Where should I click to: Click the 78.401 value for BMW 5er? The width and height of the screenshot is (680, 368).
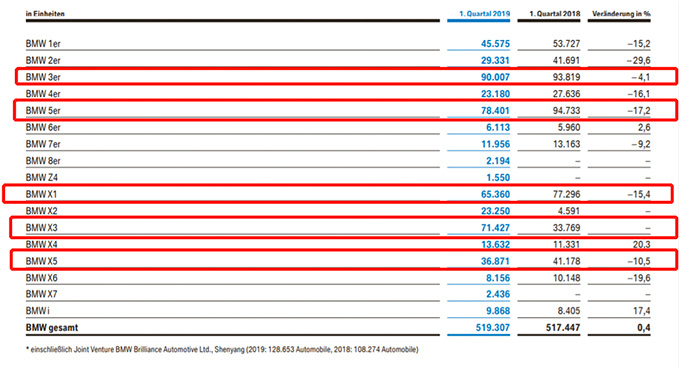point(495,111)
